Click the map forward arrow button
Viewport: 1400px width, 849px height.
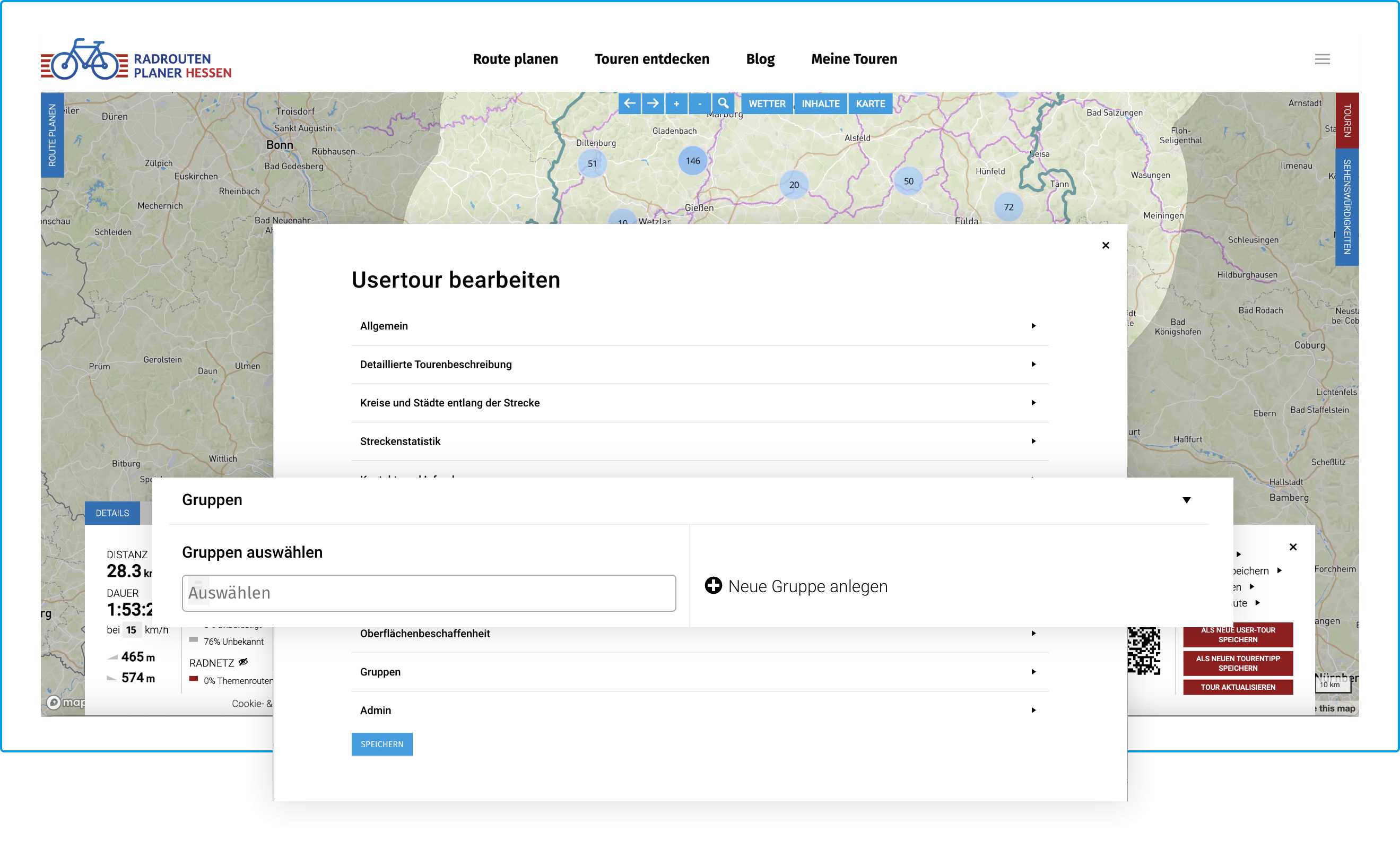coord(653,103)
